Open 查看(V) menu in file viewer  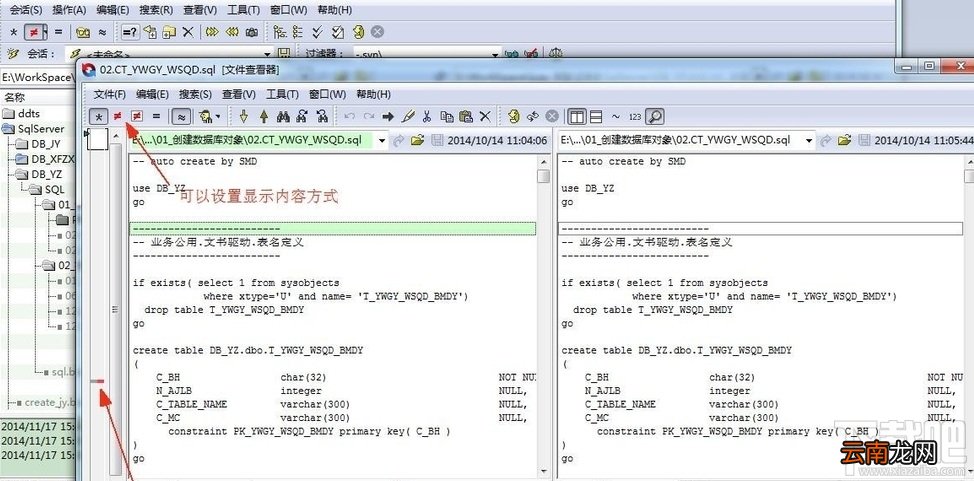239,94
